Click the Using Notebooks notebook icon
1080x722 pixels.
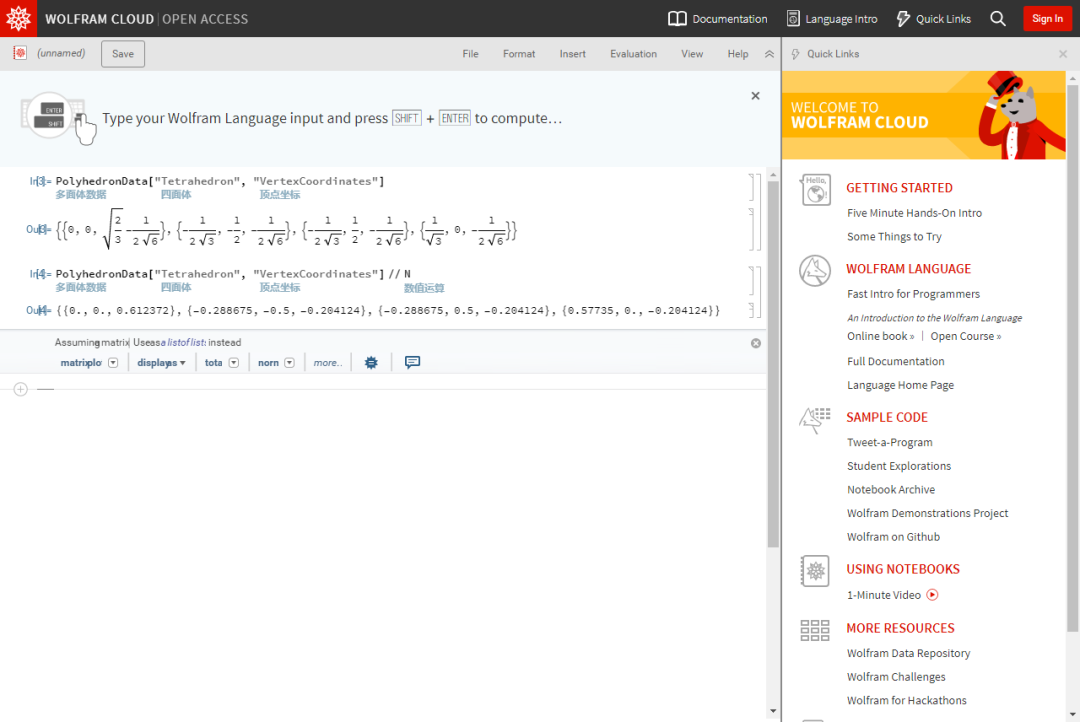(x=815, y=571)
